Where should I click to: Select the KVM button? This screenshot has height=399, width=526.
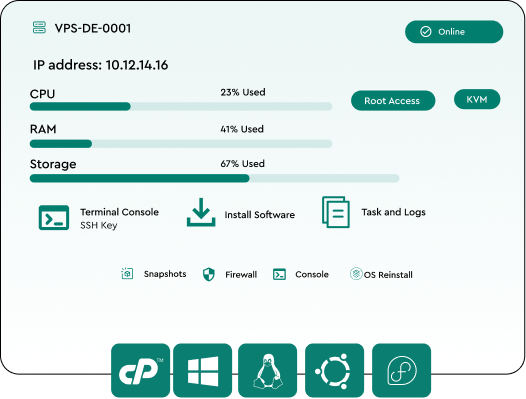pos(477,99)
